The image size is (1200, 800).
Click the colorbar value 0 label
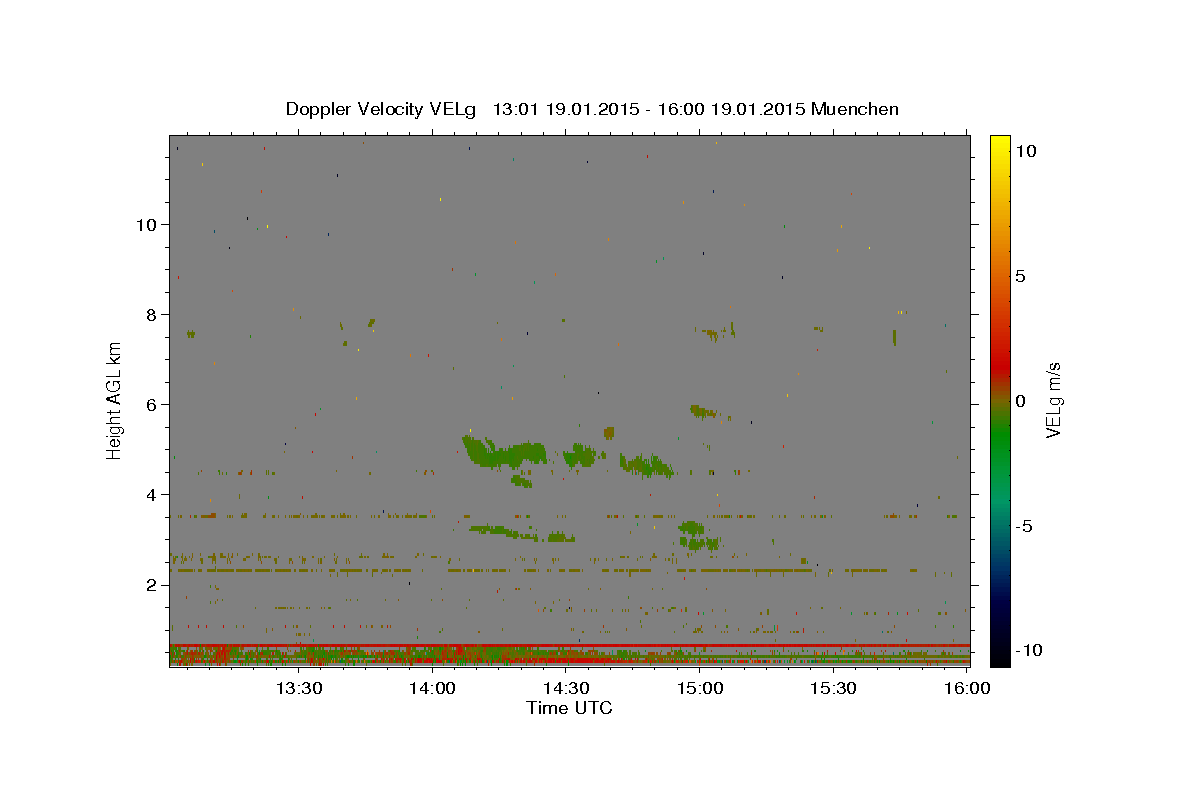1020,401
